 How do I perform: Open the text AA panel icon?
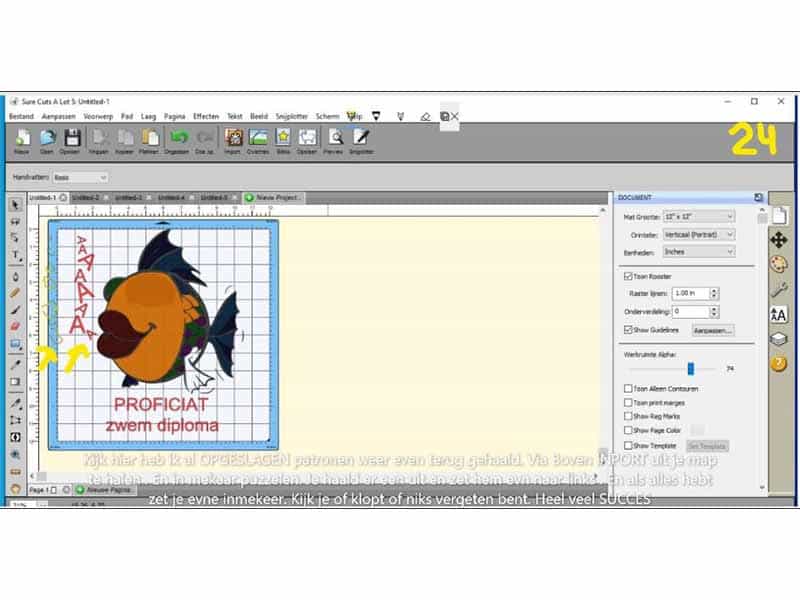click(x=779, y=314)
